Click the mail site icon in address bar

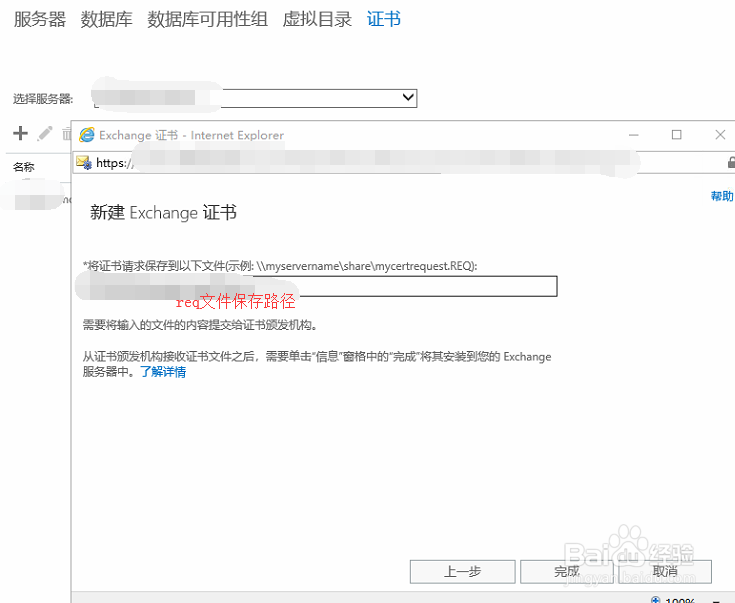[84, 162]
